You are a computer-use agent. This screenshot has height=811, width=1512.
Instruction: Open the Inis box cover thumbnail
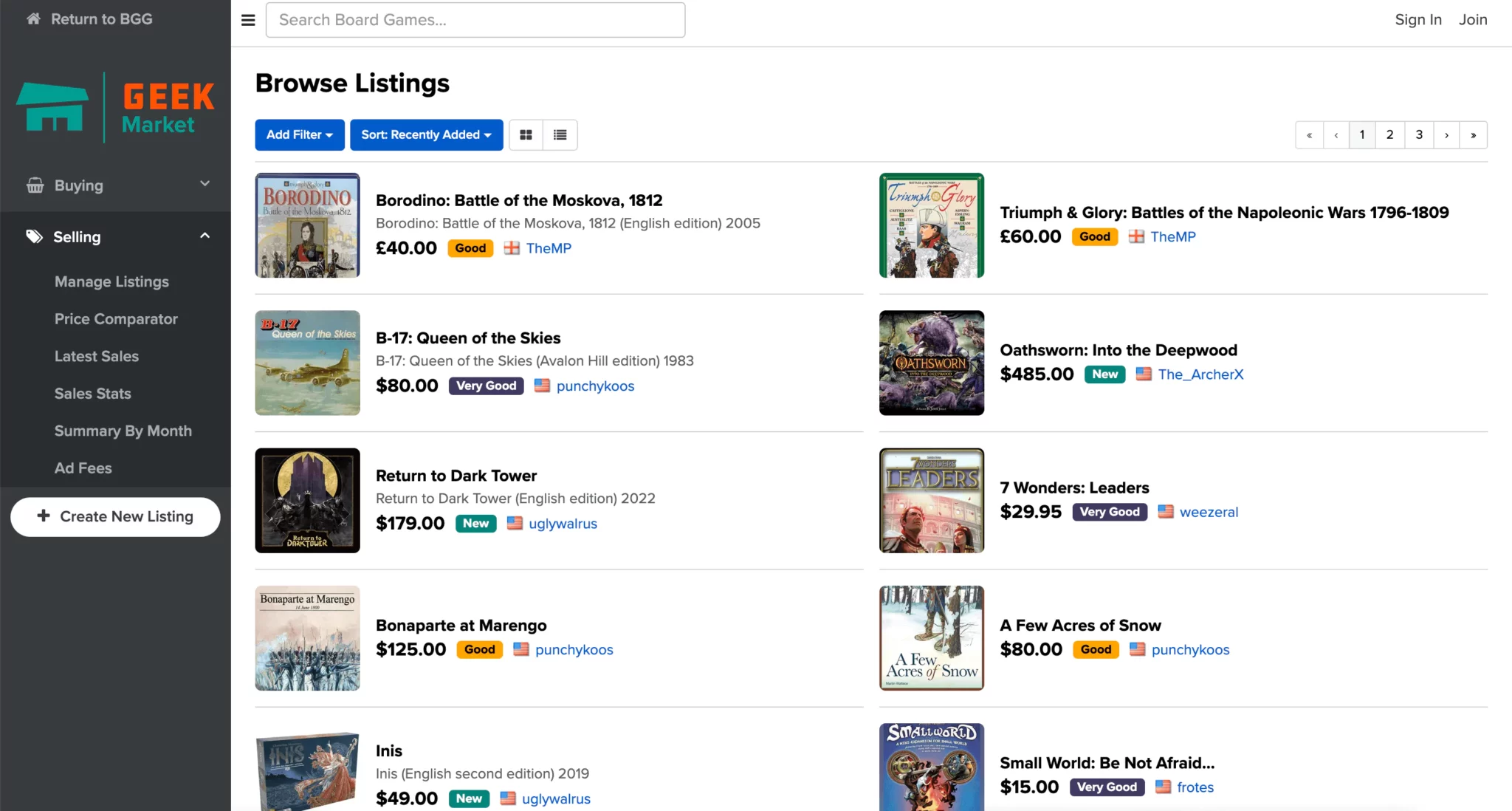[308, 771]
